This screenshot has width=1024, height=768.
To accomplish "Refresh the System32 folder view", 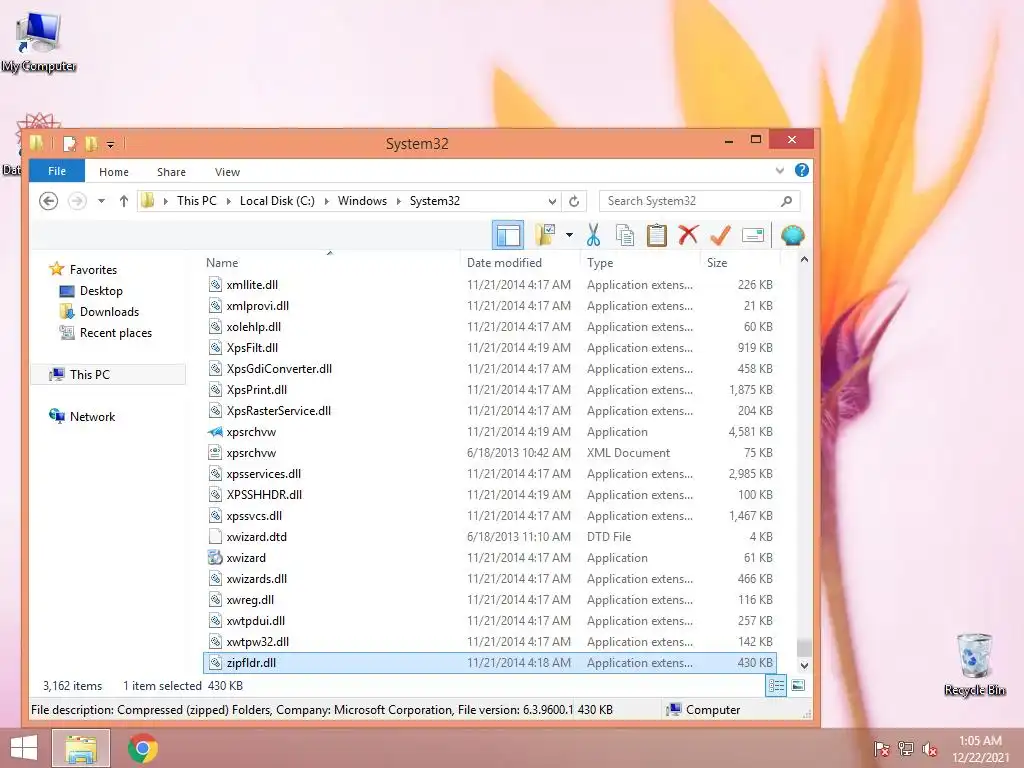I will pos(573,201).
